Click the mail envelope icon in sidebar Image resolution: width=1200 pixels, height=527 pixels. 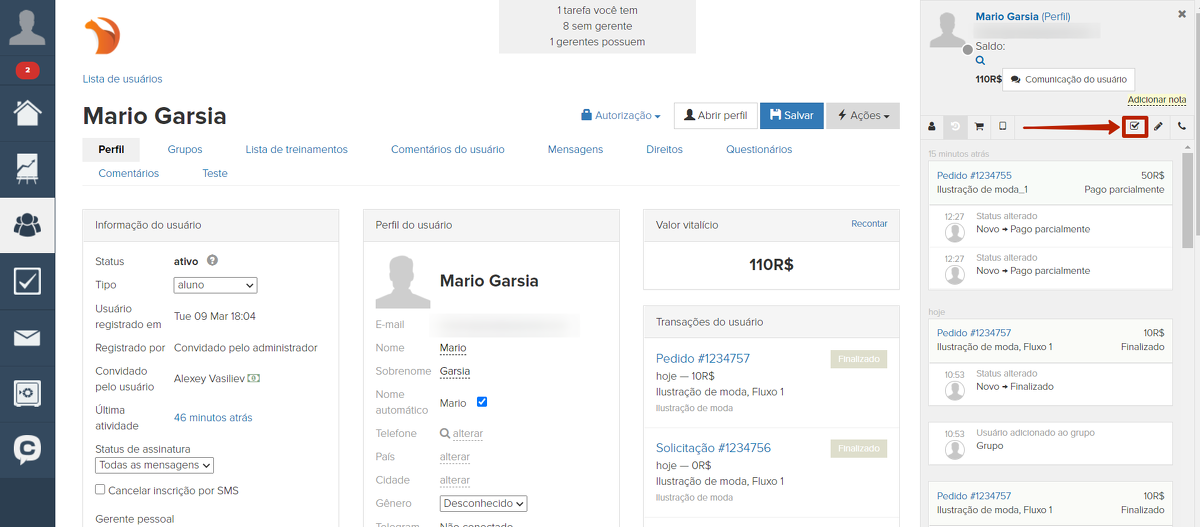[x=27, y=338]
